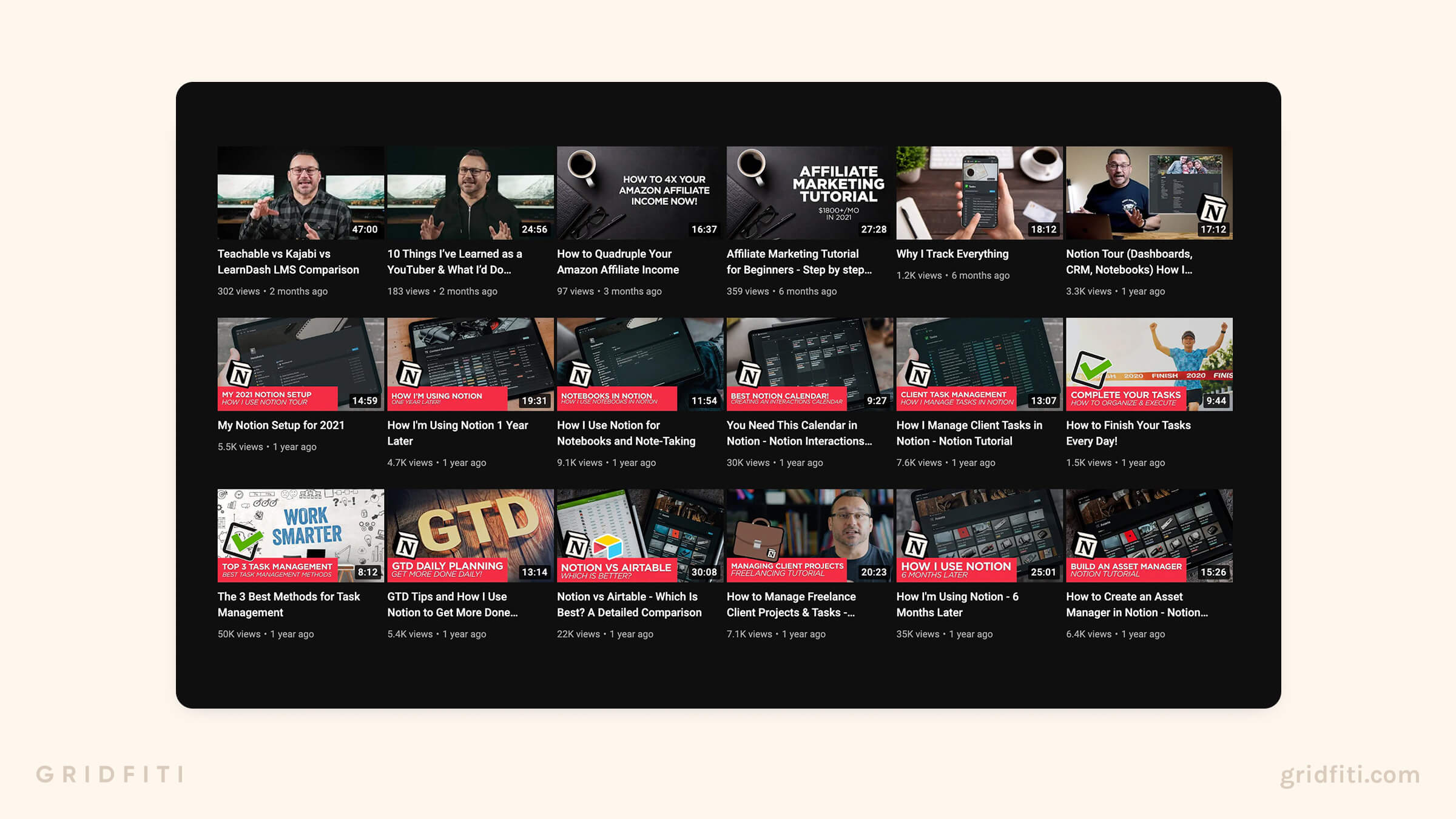Click the '30K views • 1 year ago' text
The width and height of the screenshot is (1456, 819).
(x=775, y=463)
